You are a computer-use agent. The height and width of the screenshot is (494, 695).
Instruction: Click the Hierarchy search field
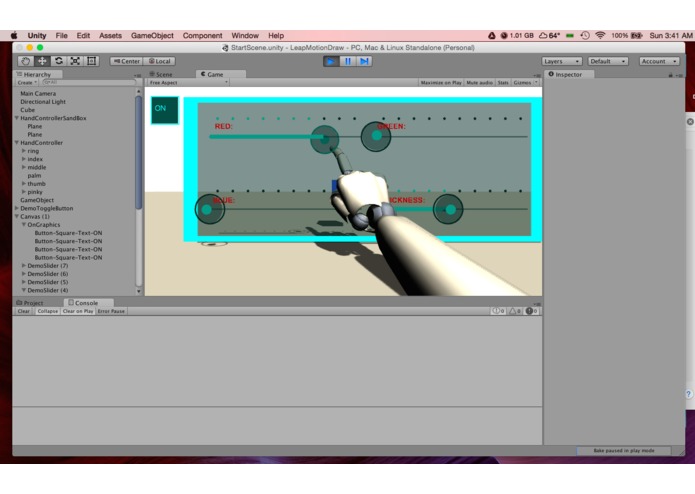(89, 82)
